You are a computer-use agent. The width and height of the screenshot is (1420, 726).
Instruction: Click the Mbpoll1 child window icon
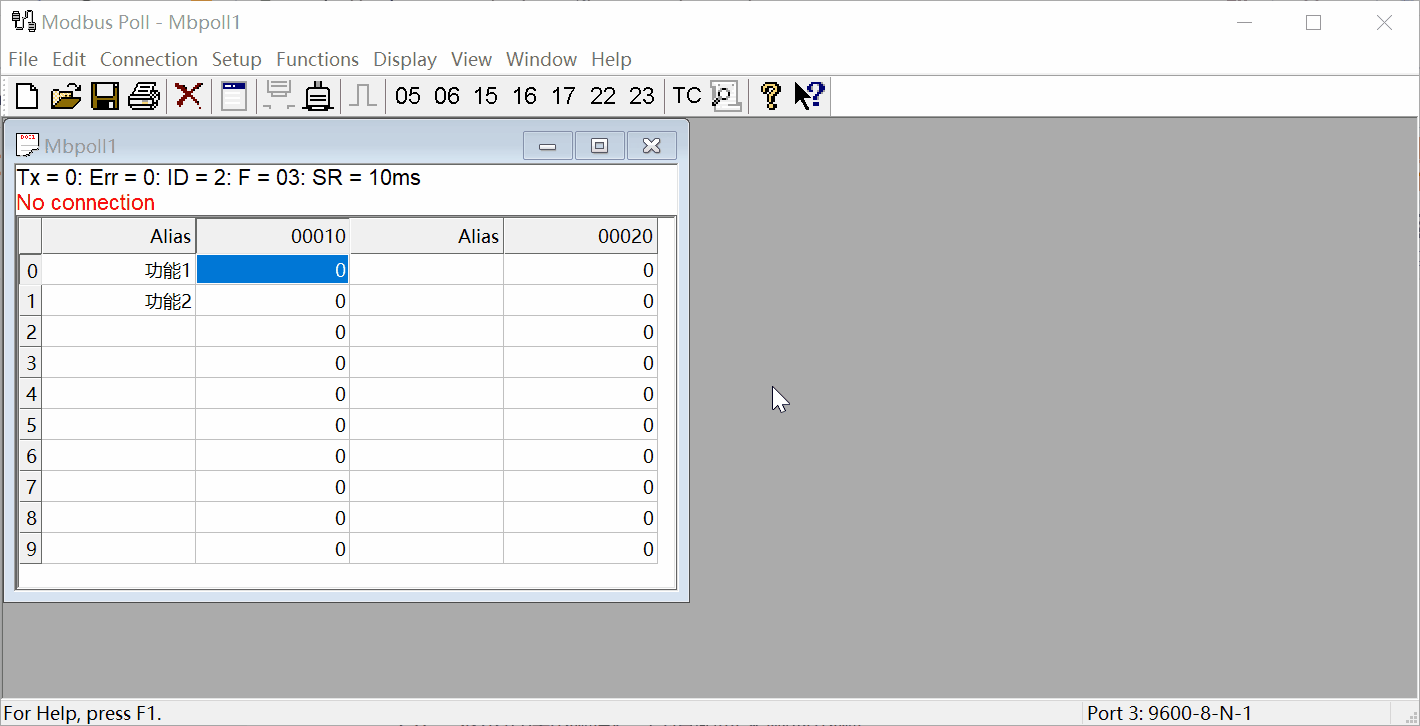[28, 145]
